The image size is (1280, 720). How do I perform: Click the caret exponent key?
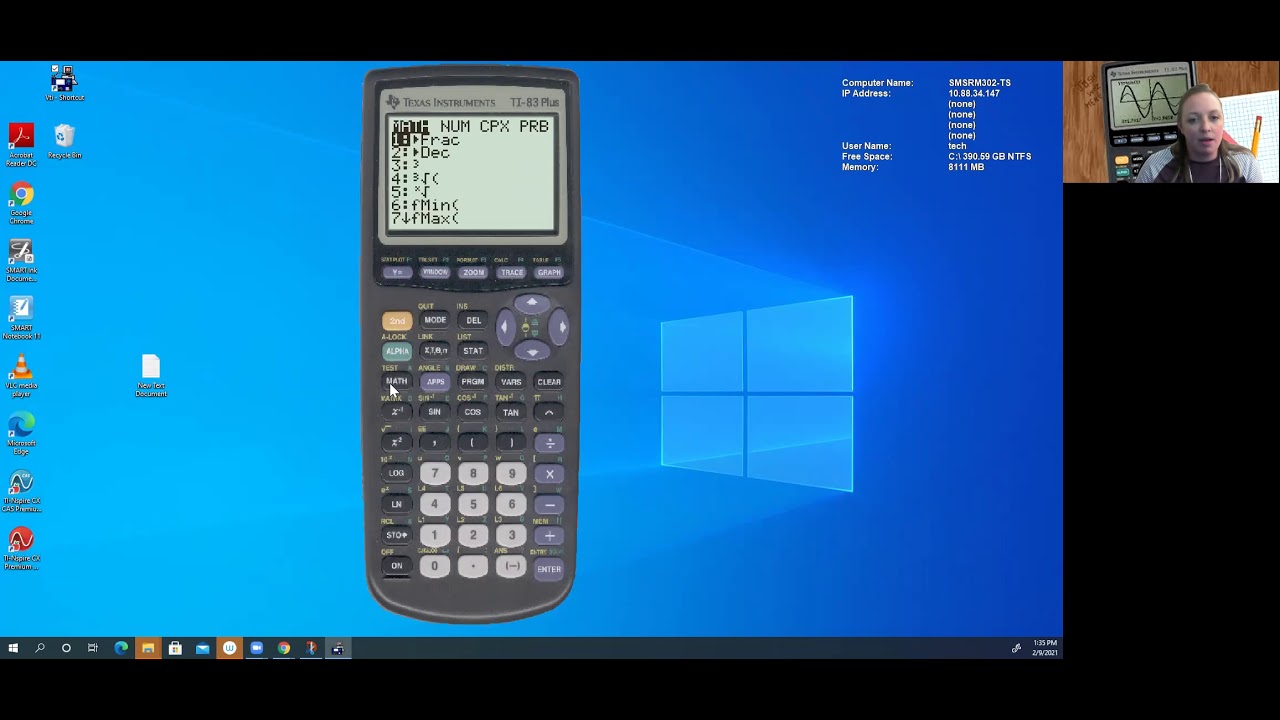(549, 412)
